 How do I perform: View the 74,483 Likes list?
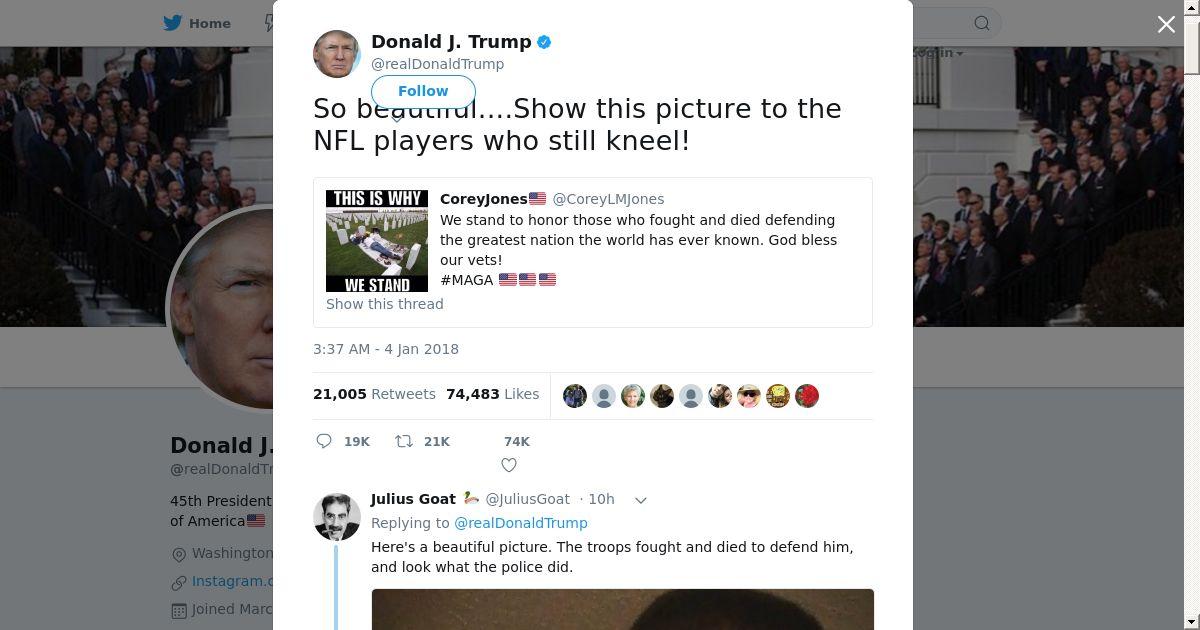click(x=493, y=394)
